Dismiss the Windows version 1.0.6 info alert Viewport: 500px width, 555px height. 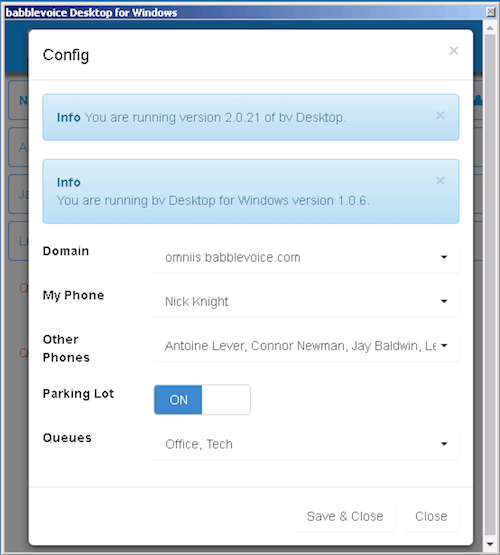click(x=440, y=181)
